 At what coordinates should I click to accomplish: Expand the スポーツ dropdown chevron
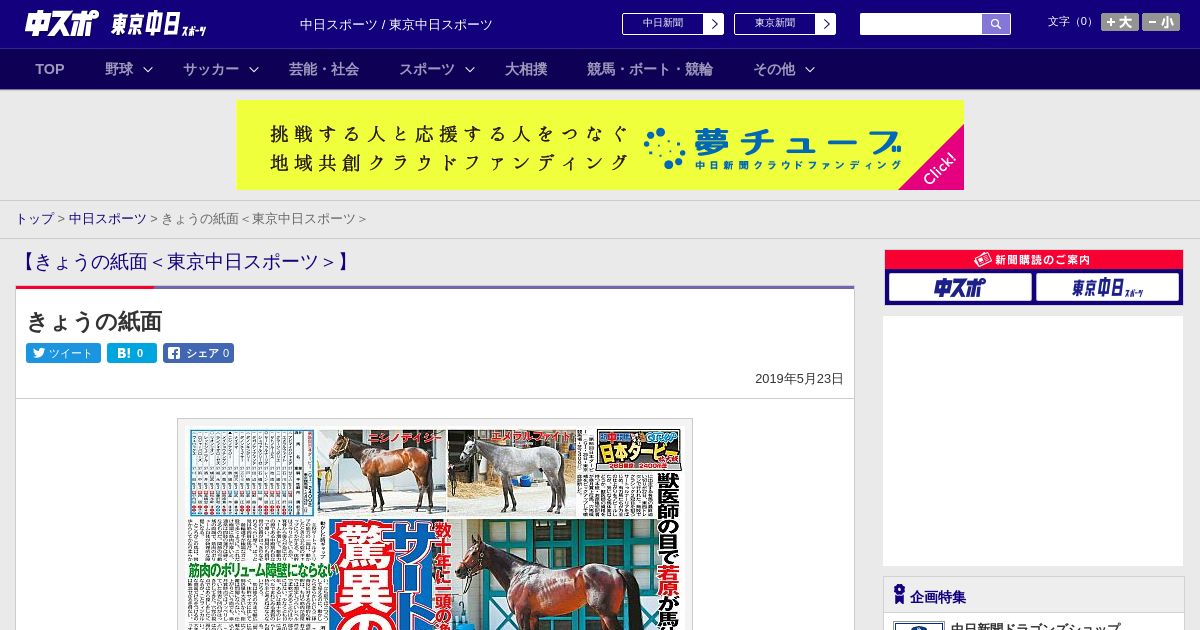pyautogui.click(x=470, y=69)
